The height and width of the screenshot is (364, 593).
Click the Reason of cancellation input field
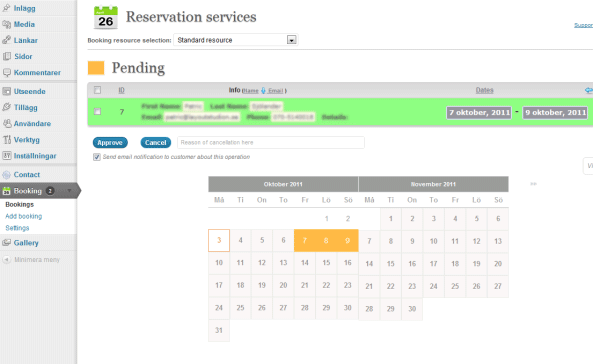pos(271,143)
